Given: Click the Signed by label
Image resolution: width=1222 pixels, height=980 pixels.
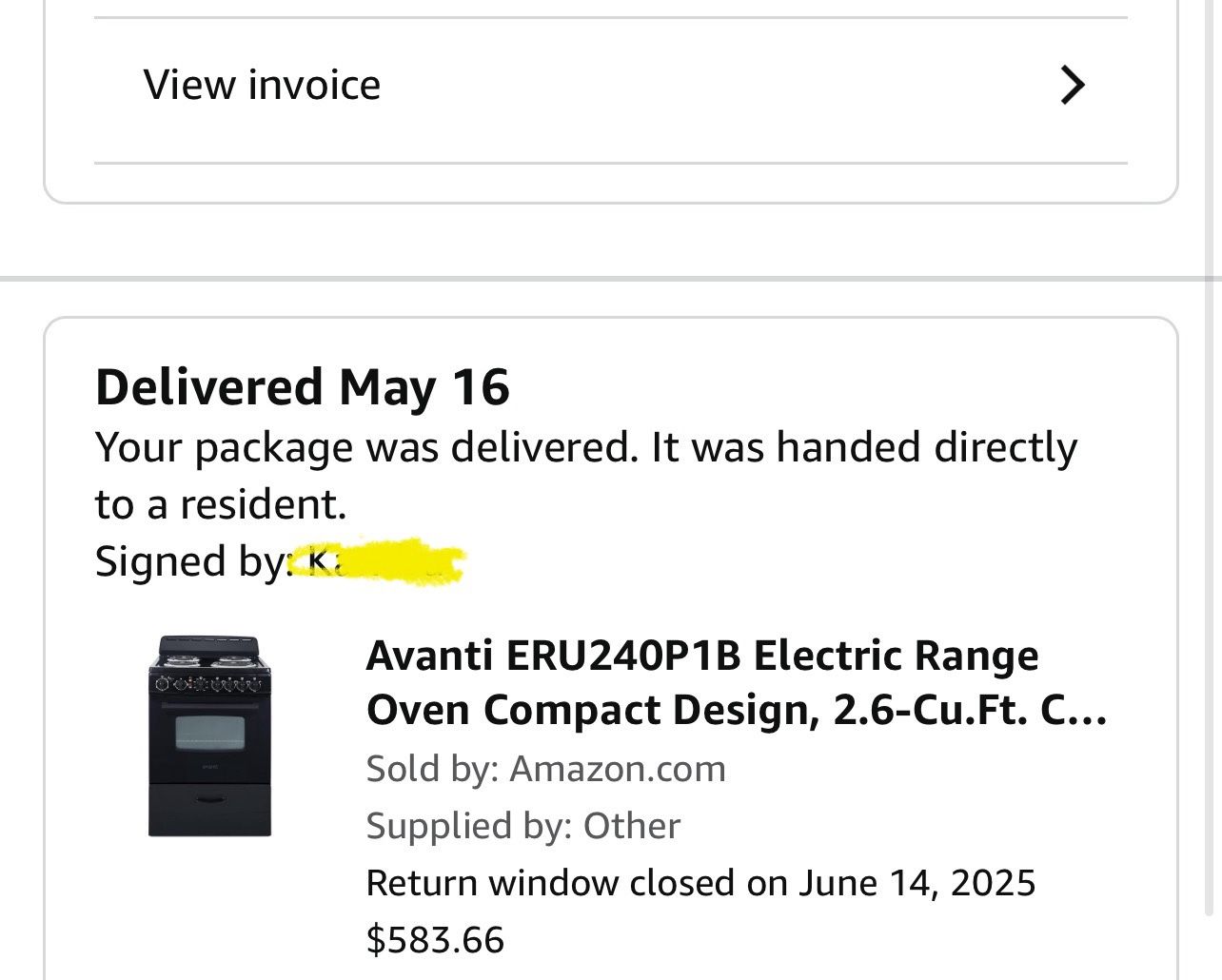Looking at the screenshot, I should point(188,561).
